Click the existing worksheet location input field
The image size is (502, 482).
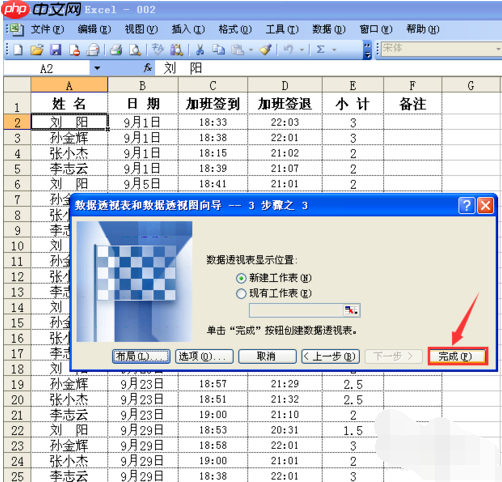point(296,311)
